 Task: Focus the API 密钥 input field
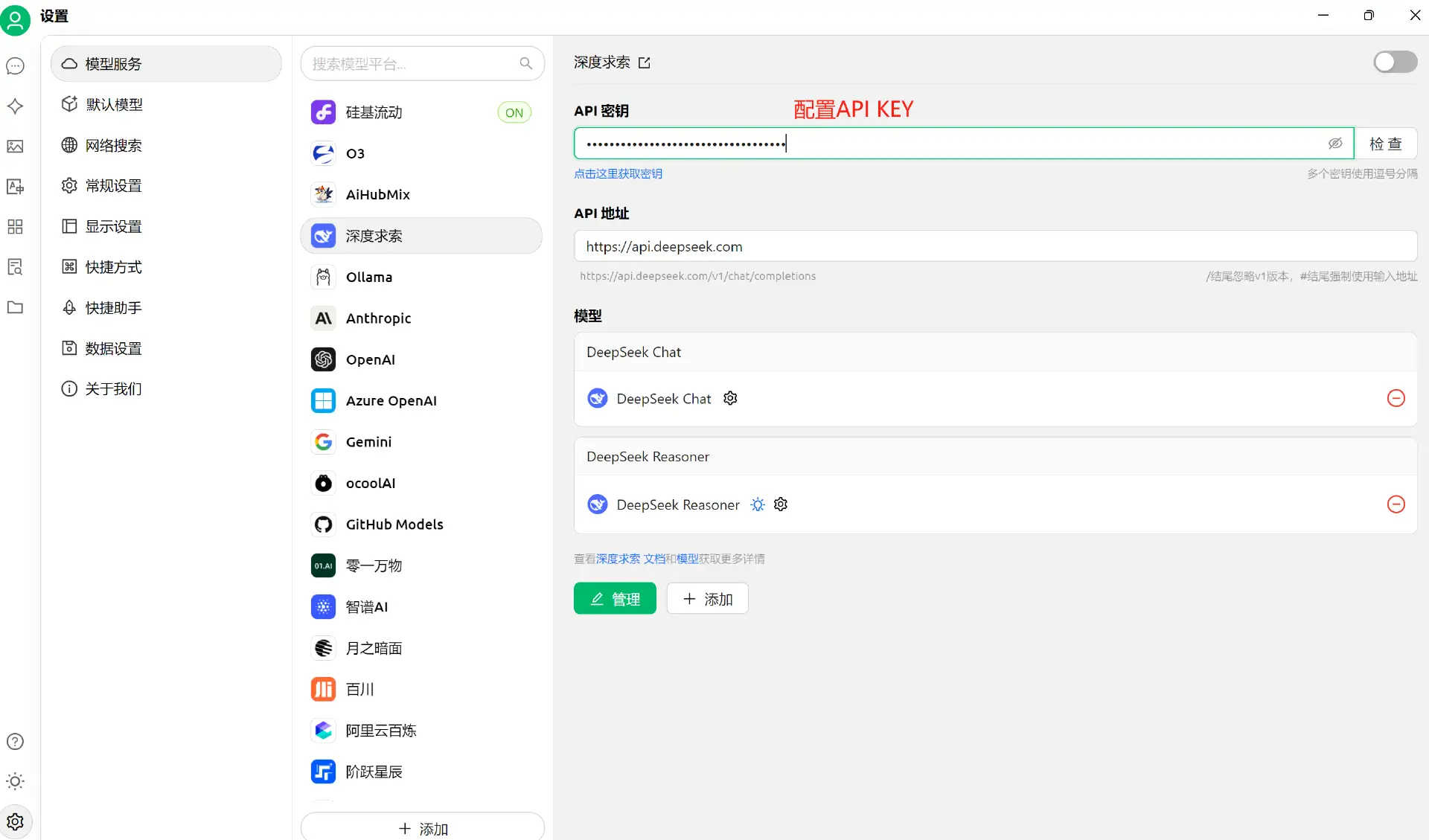click(x=963, y=144)
